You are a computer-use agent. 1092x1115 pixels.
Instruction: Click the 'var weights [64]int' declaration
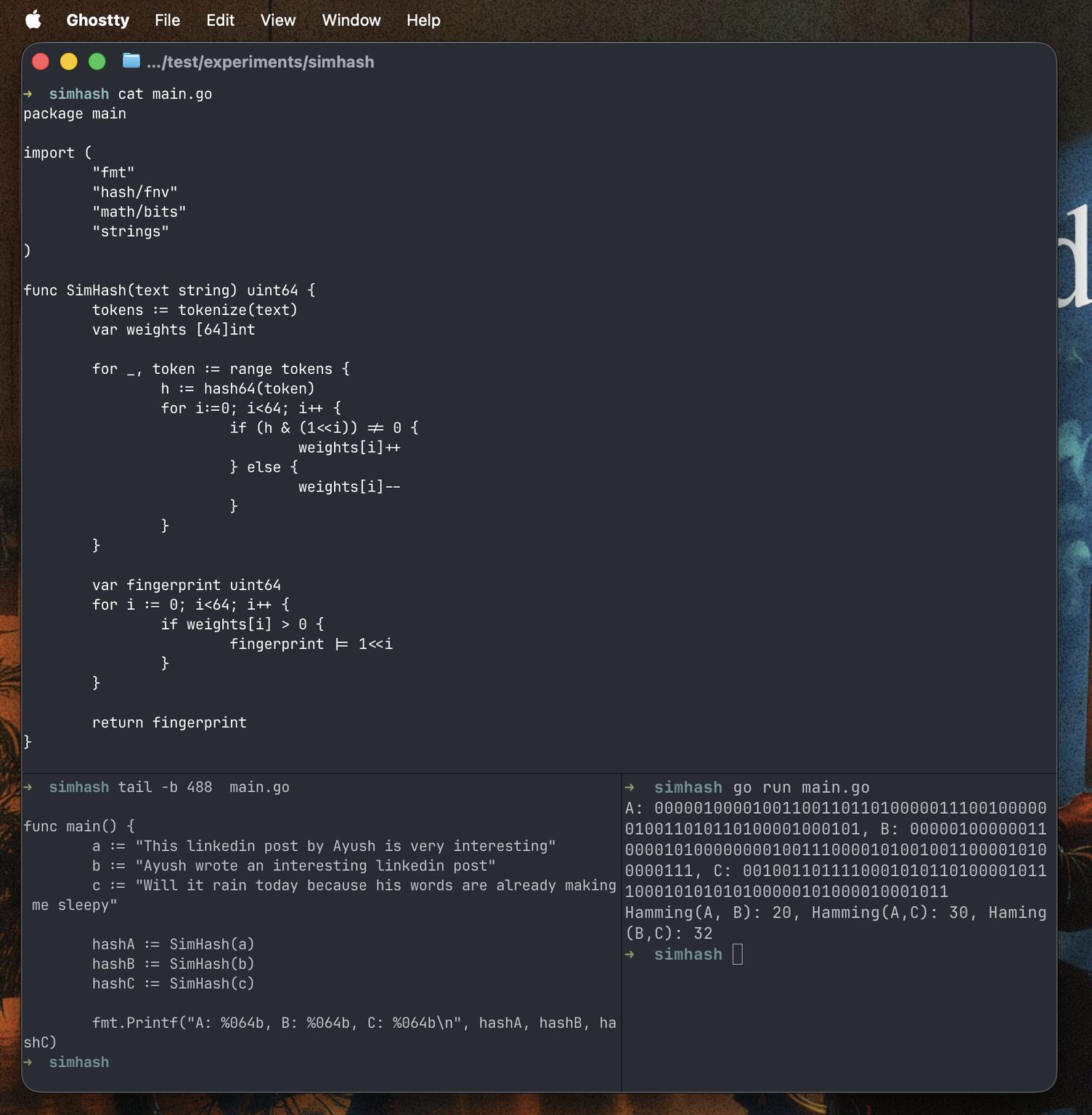click(x=174, y=329)
